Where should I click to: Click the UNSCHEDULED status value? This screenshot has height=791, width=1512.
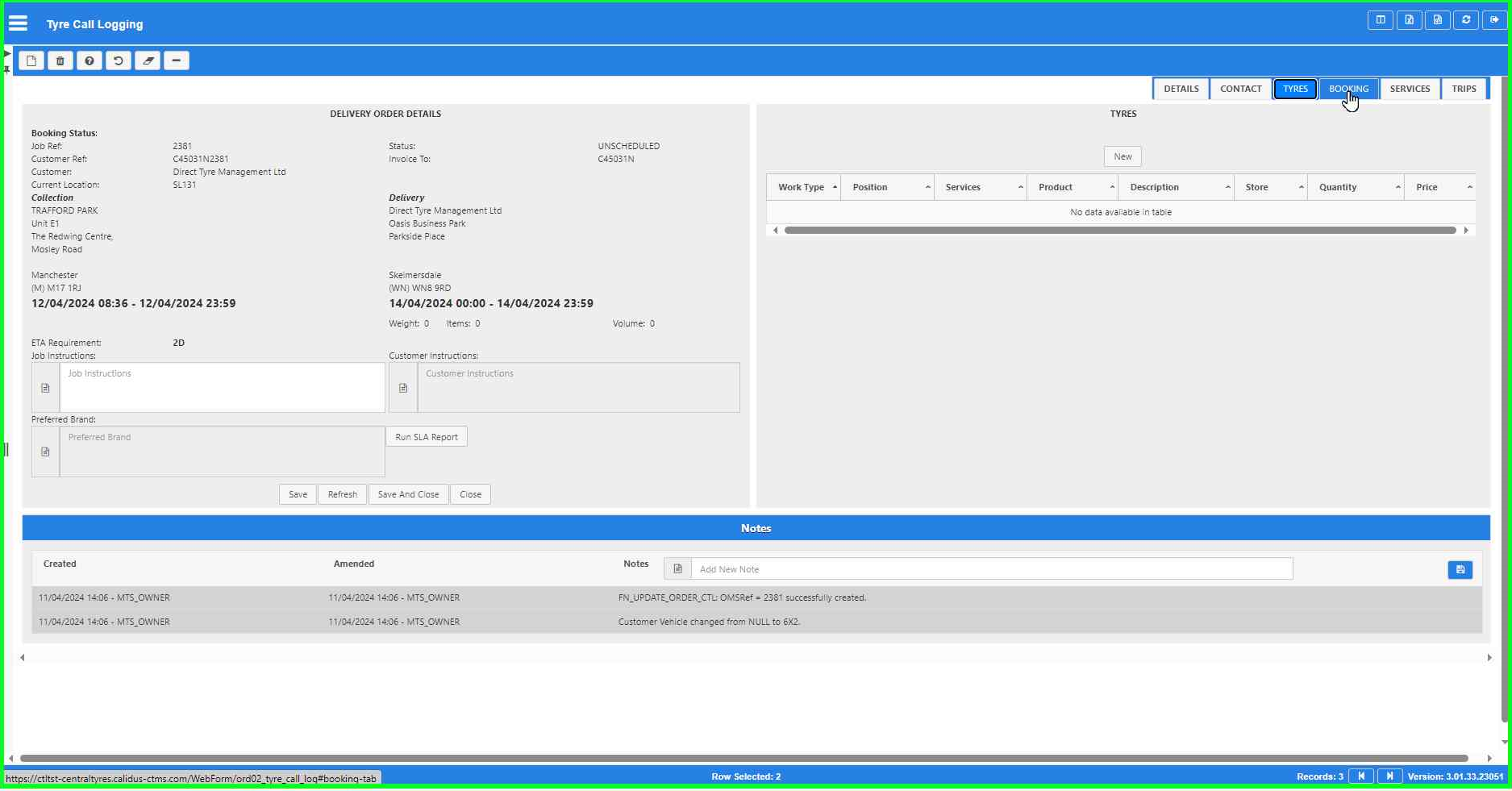629,146
